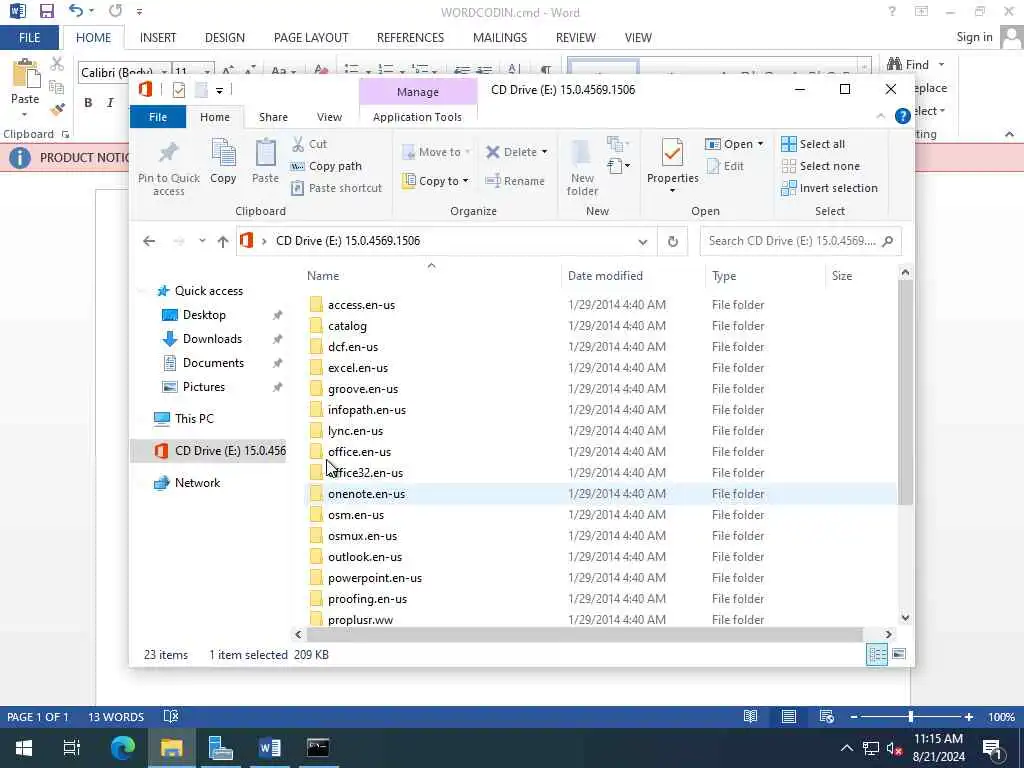Open the Application Tools tab
This screenshot has height=768, width=1024.
click(417, 117)
